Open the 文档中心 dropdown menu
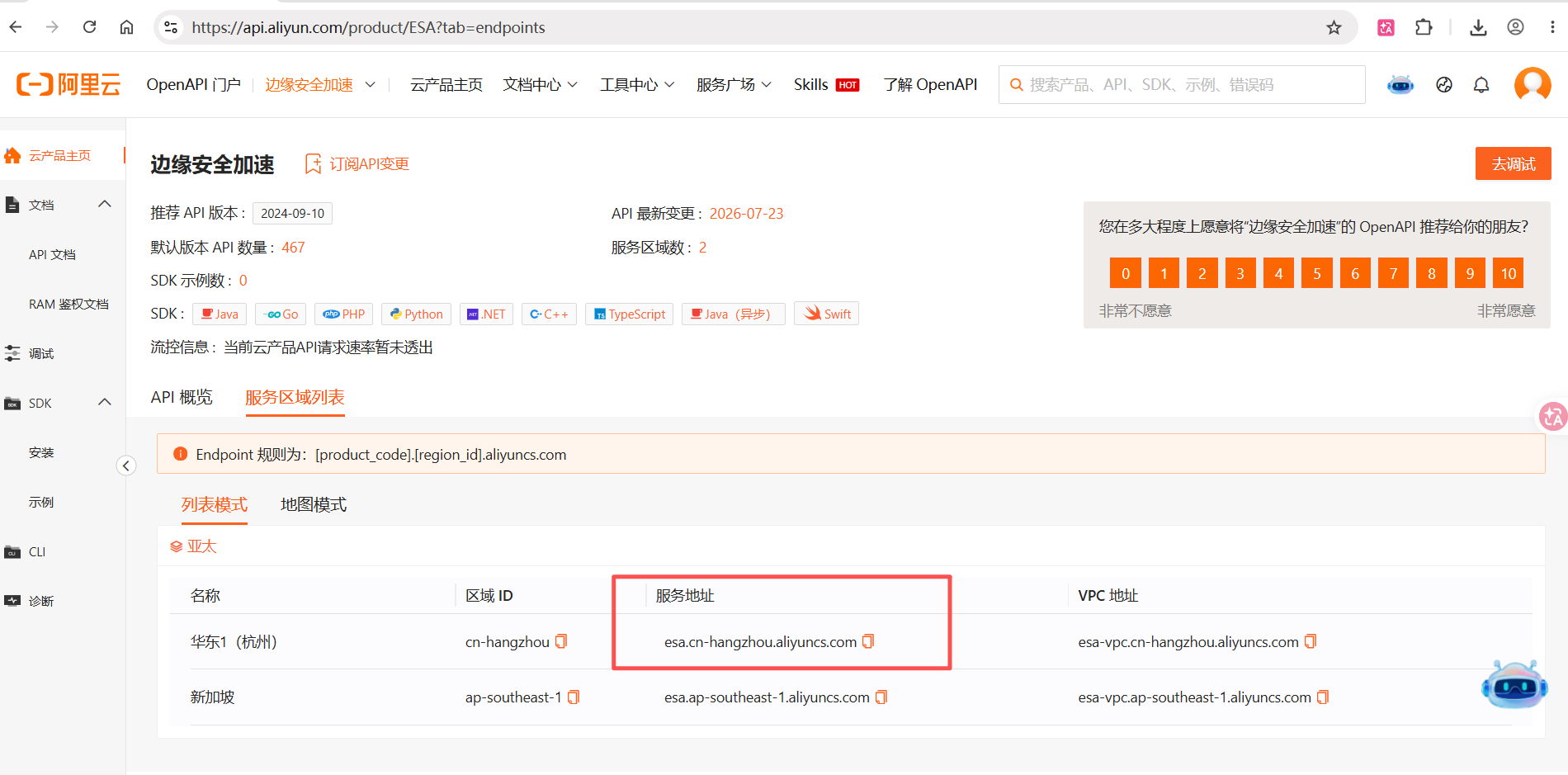1568x775 pixels. [x=541, y=84]
